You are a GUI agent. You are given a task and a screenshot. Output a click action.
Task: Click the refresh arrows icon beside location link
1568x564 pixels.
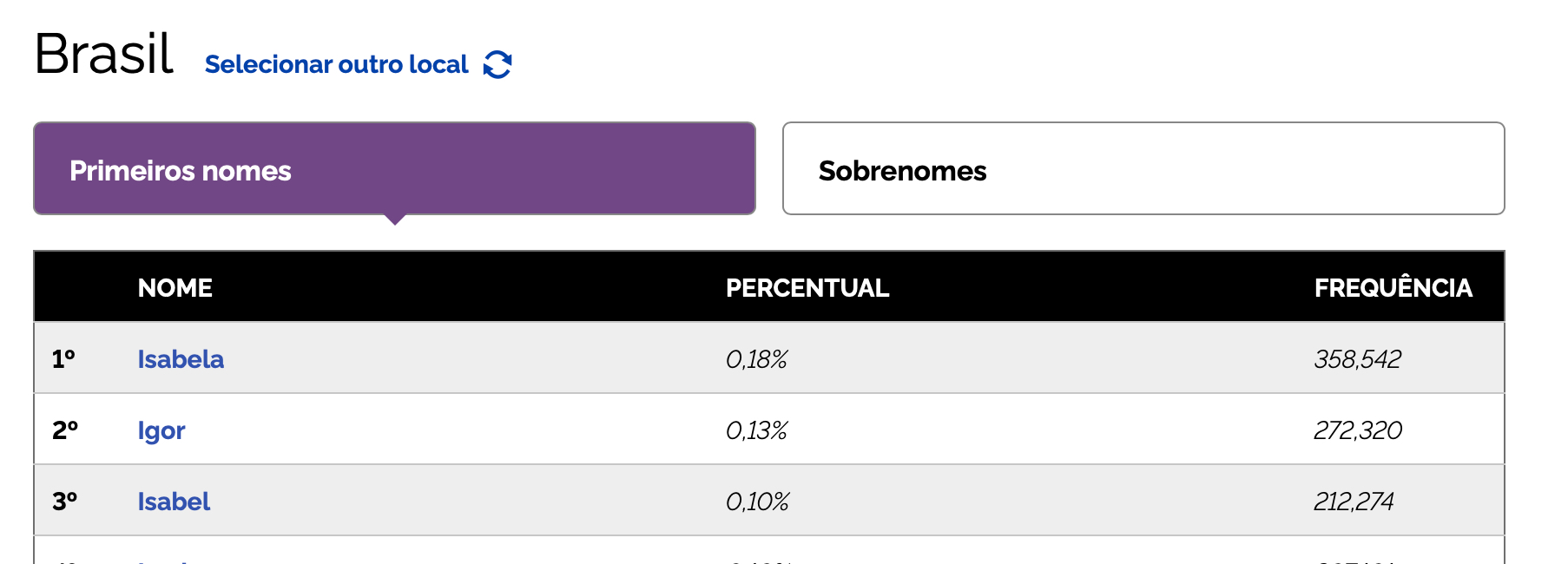[x=497, y=64]
